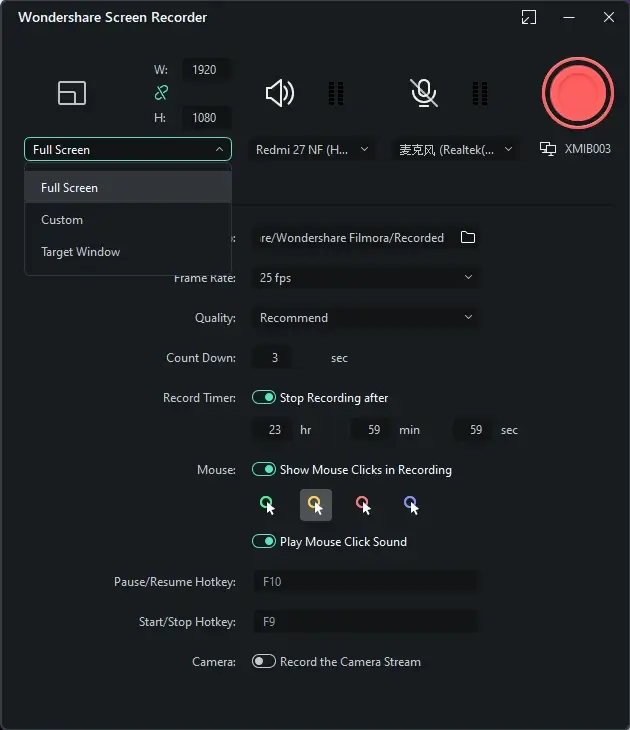Click the record timer hours field
The image size is (630, 730).
(x=272, y=429)
